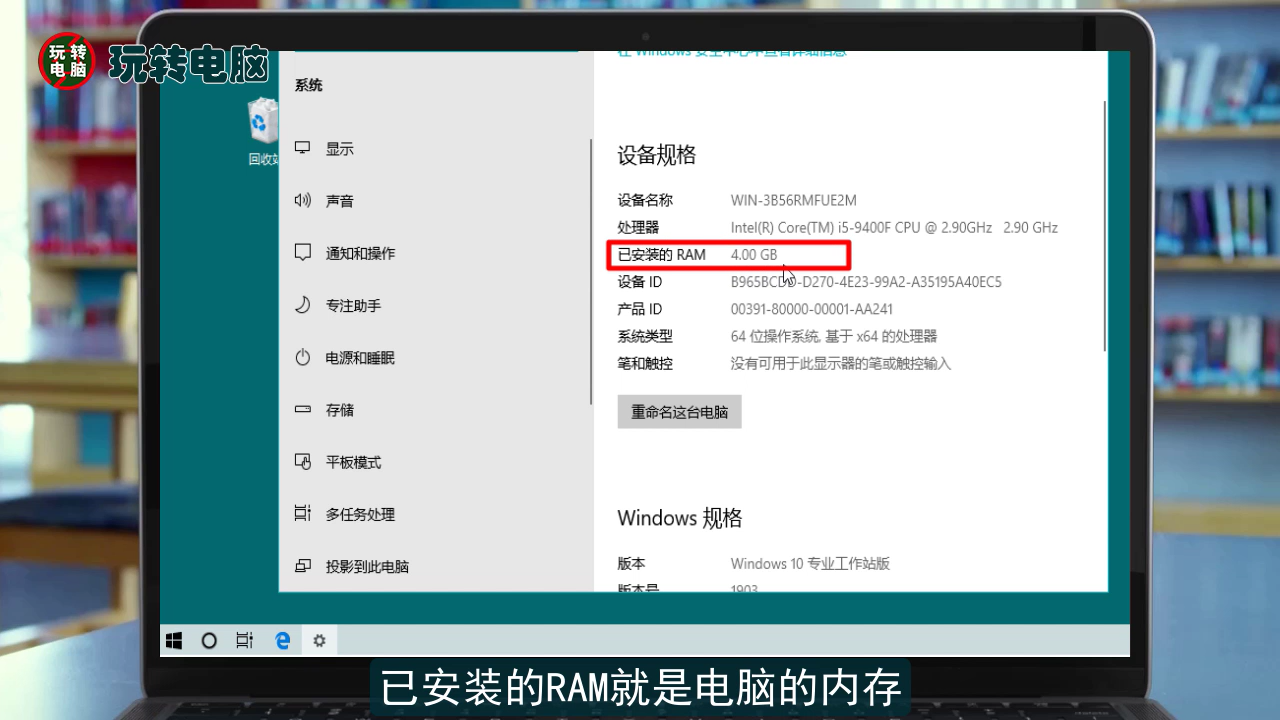Select the Intel Core i5-9400F processor text
1280x720 pixels.
tap(894, 227)
